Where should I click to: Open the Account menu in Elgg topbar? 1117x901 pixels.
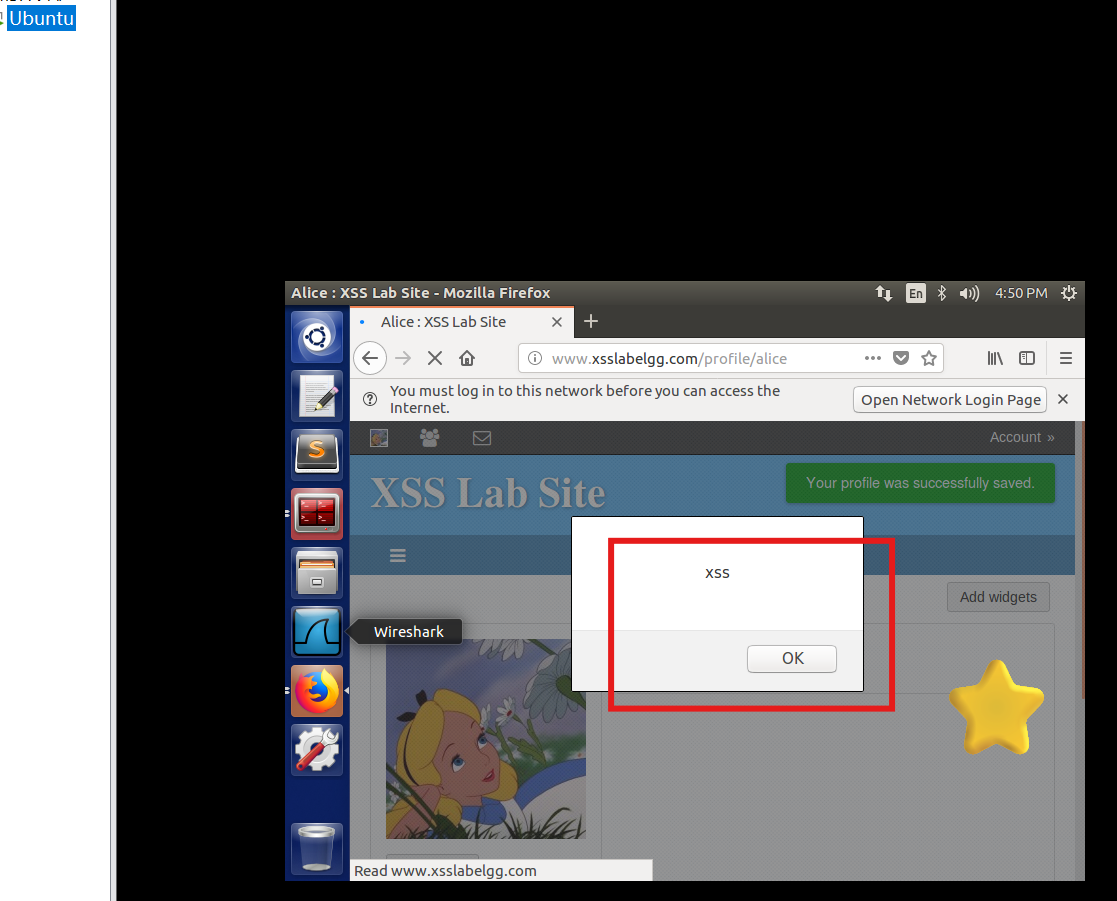(1022, 437)
